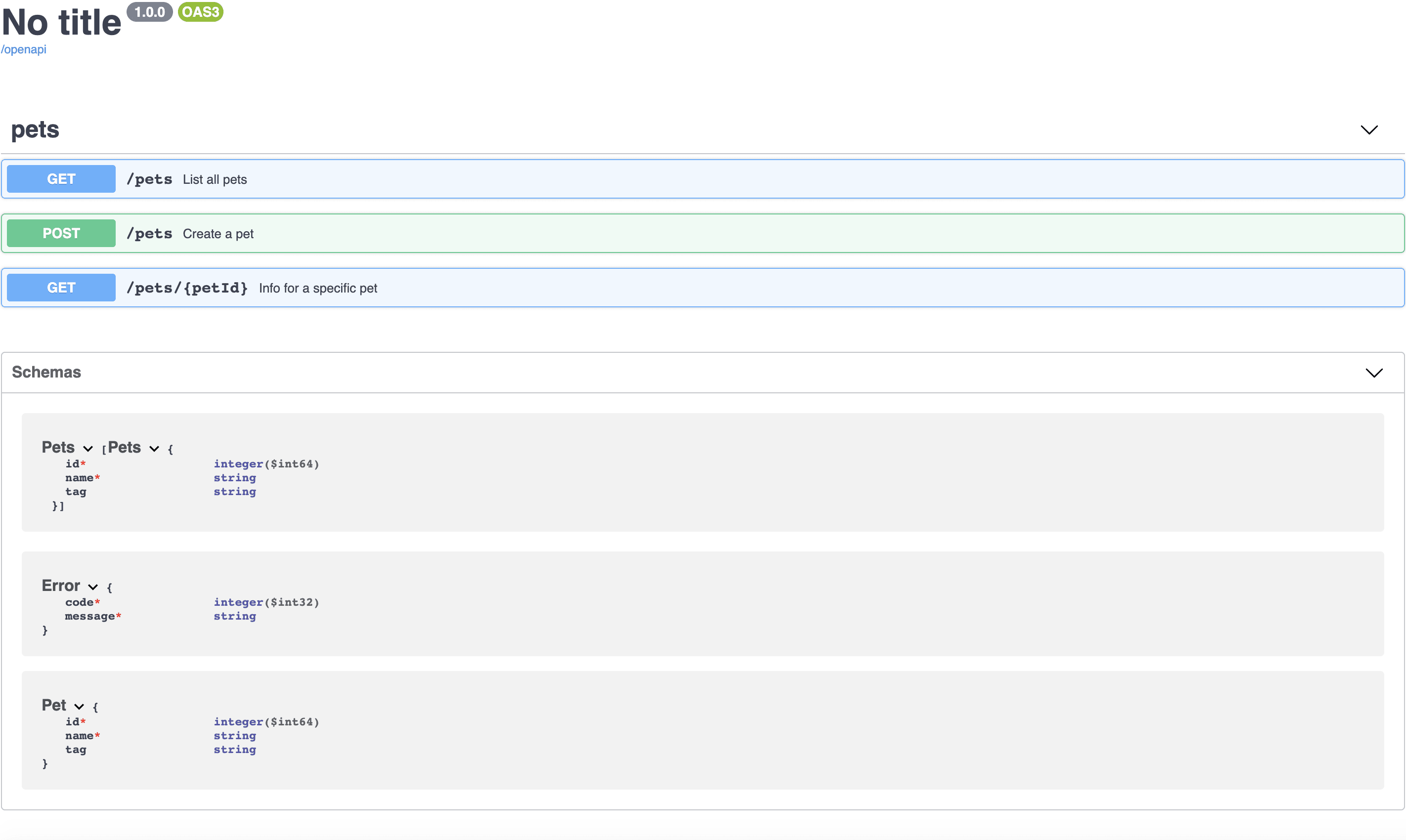
Task: Click the 1.0.0 version badge
Action: point(149,12)
